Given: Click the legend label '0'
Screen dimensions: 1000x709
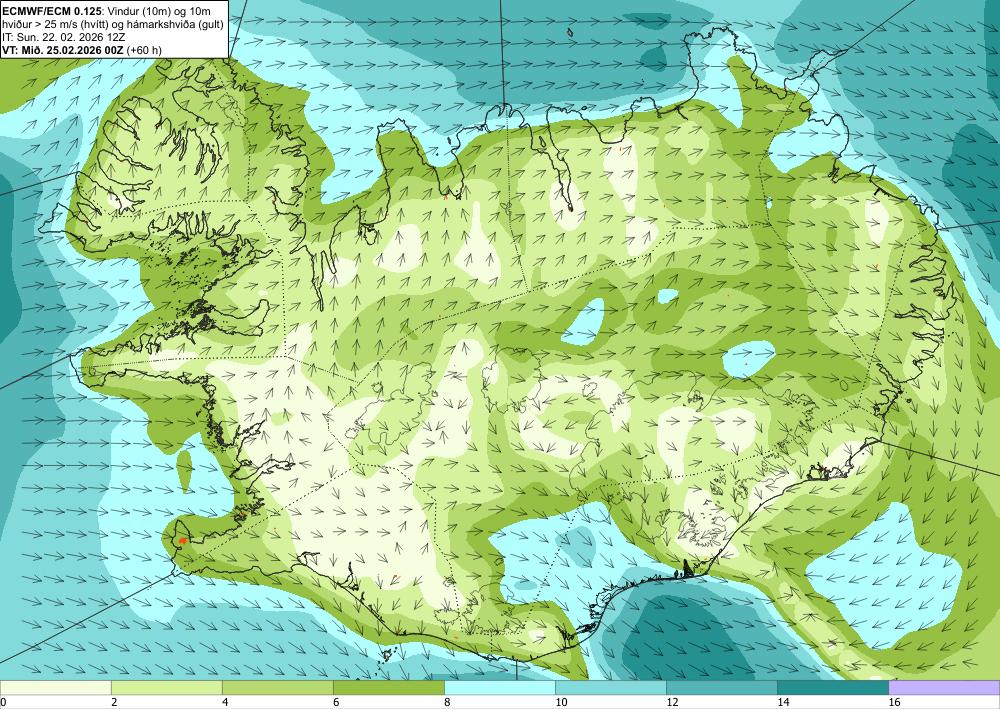Looking at the screenshot, I should [x=3, y=703].
